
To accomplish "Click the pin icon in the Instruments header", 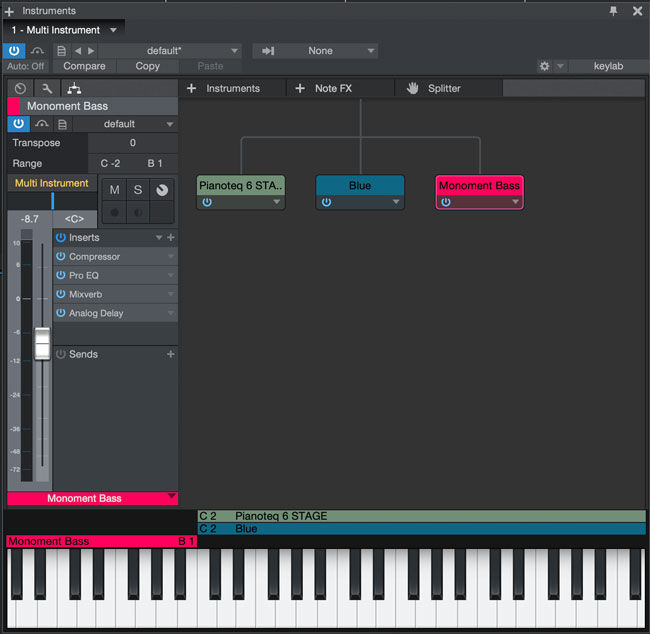I will [x=613, y=11].
